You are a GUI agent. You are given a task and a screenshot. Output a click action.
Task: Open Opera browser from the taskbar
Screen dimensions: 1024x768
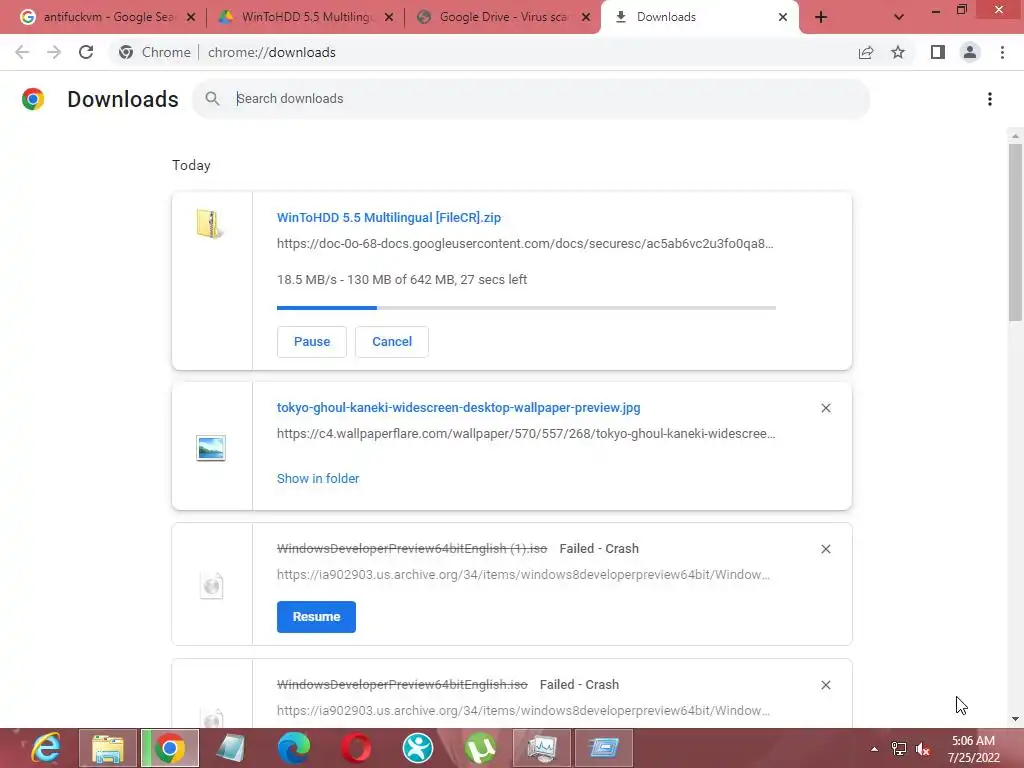click(356, 748)
